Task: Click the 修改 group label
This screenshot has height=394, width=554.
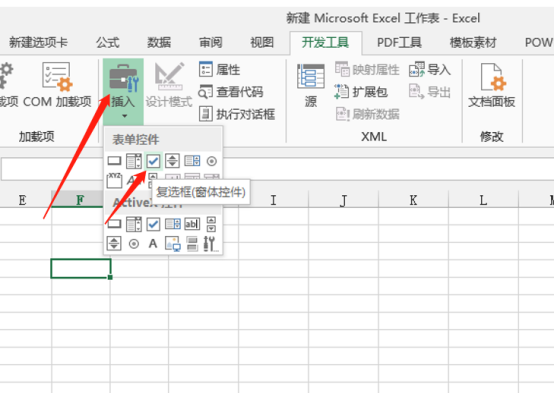Action: click(x=491, y=136)
